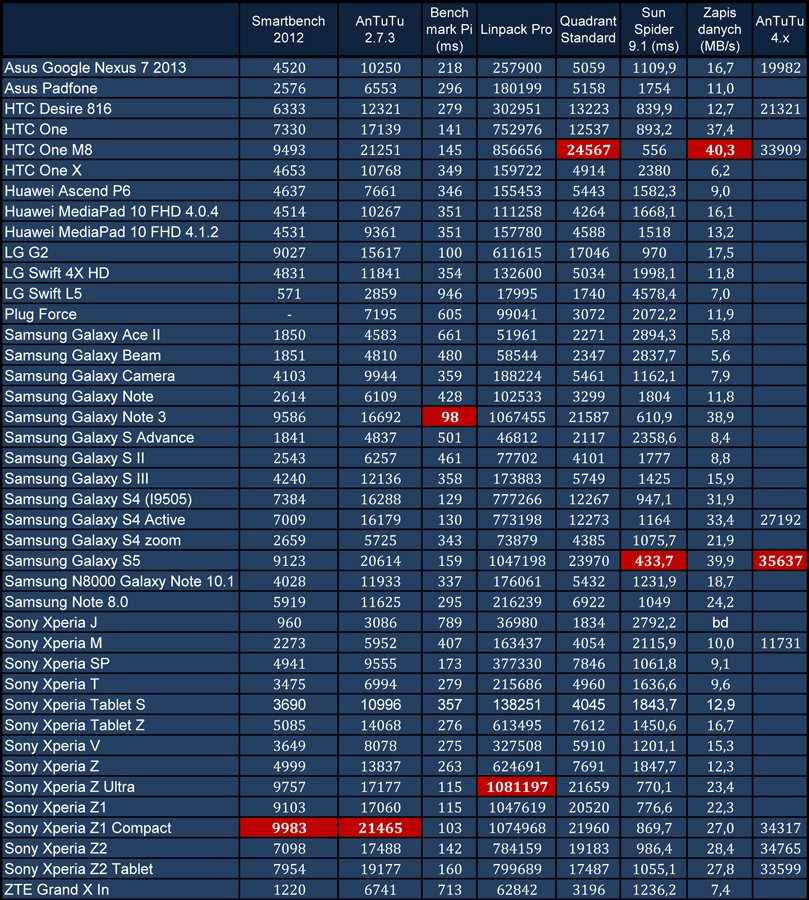
Task: Select the "571" Smartbench value for LG Swift L5
Action: point(289,294)
